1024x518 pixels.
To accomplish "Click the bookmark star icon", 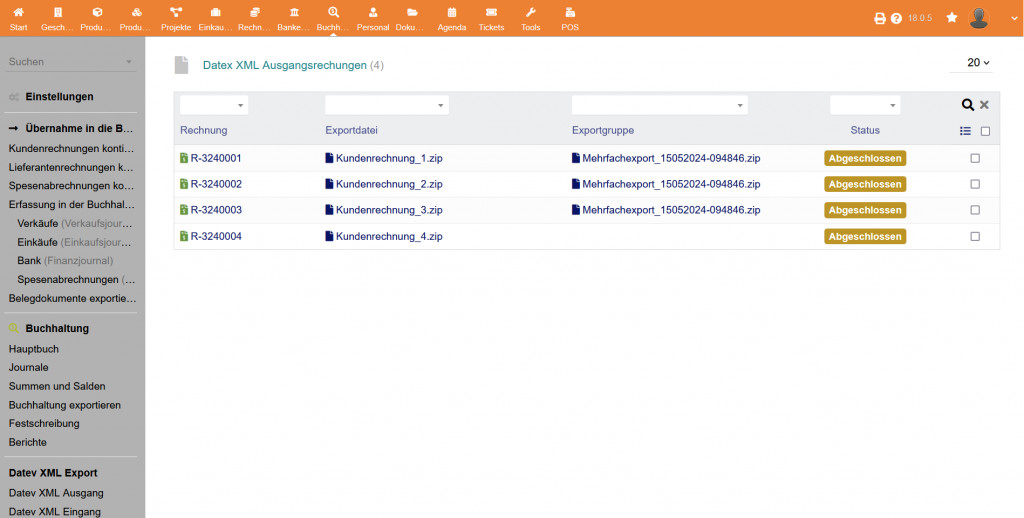I will [952, 18].
